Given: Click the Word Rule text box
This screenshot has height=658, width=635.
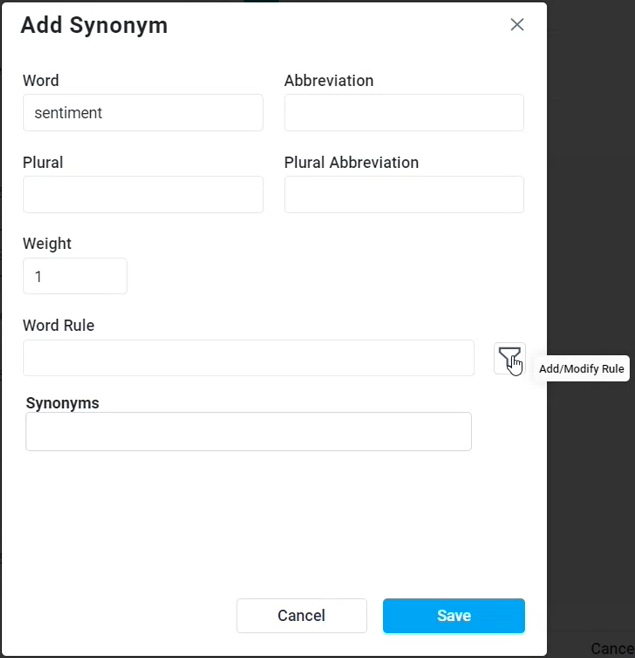Looking at the screenshot, I should click(x=248, y=358).
